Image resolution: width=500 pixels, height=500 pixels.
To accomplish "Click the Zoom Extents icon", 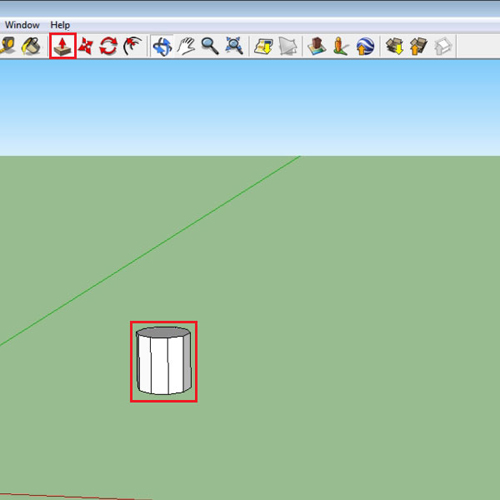I will (234, 46).
